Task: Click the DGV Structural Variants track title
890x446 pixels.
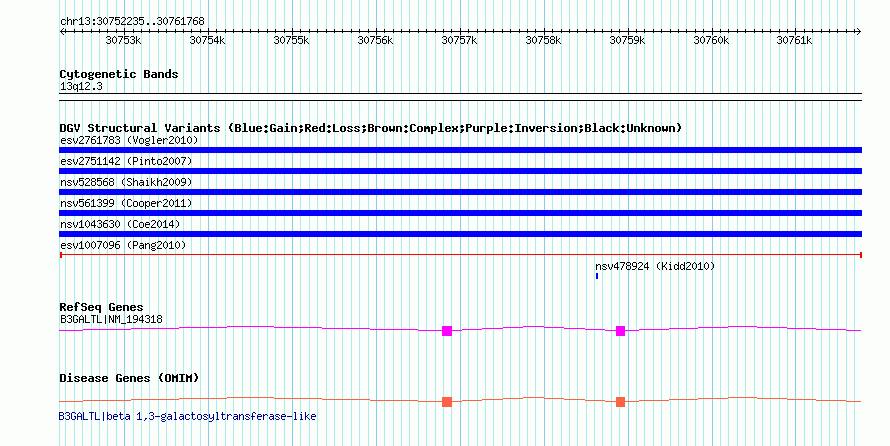Action: [x=371, y=128]
